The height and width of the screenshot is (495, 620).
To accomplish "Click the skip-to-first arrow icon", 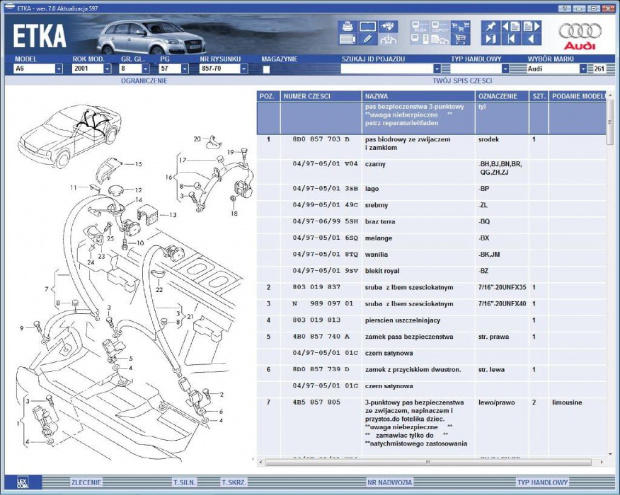I will (511, 39).
